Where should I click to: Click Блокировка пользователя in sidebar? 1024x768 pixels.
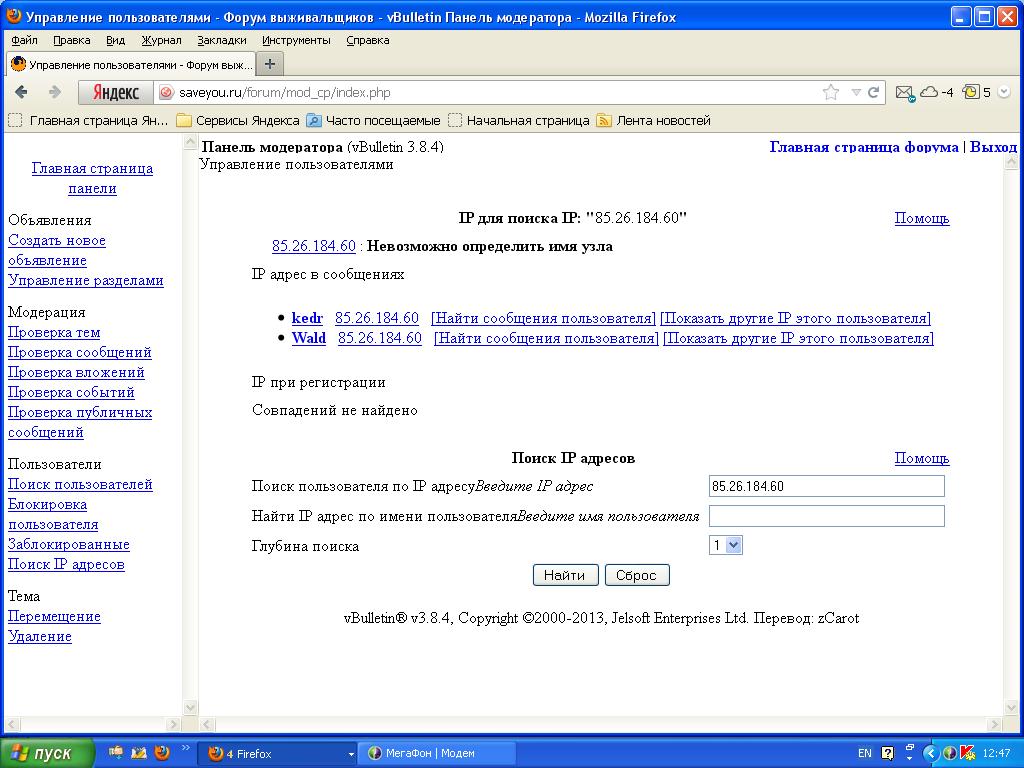click(x=53, y=514)
